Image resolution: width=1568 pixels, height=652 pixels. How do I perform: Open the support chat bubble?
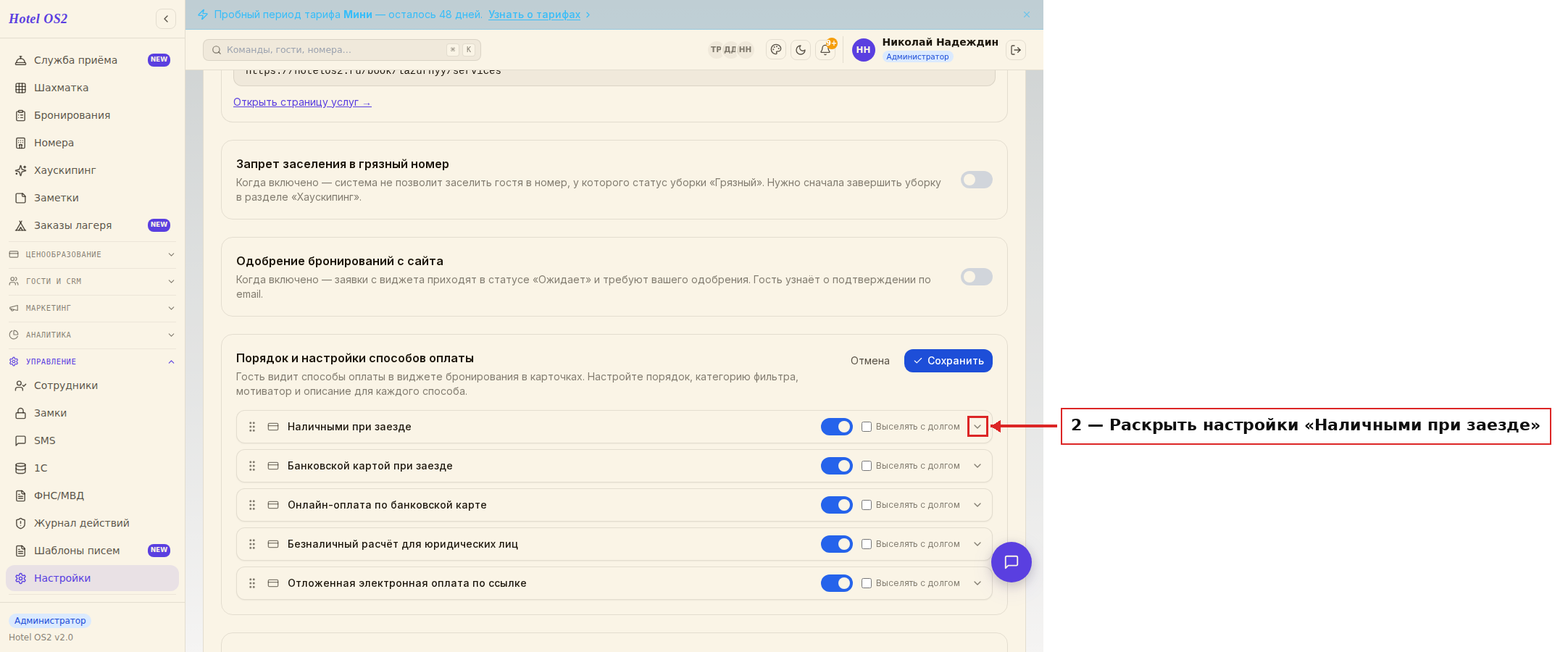[x=1012, y=562]
